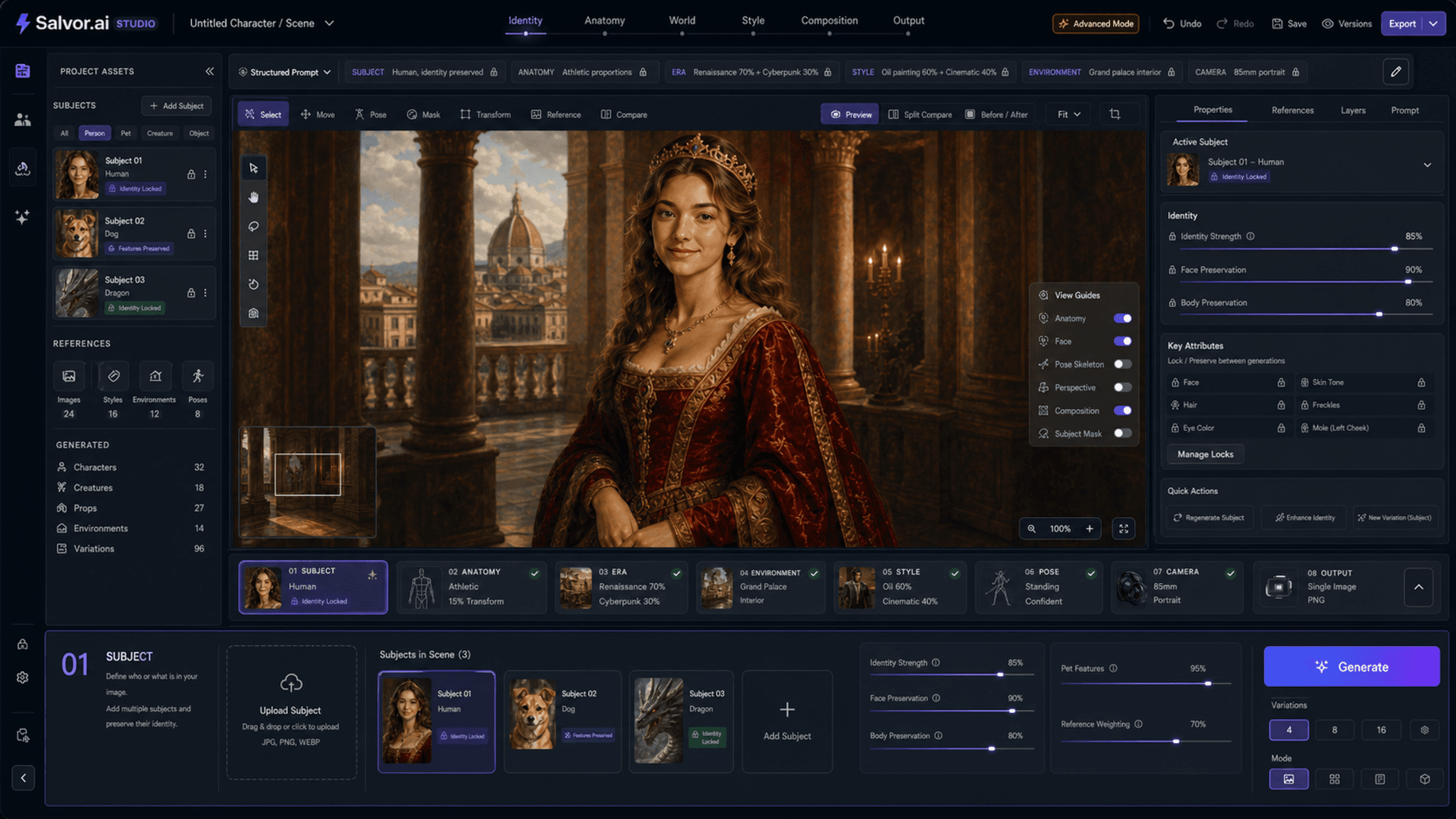This screenshot has width=1456, height=819.
Task: Set variations count to 8
Action: click(x=1334, y=730)
